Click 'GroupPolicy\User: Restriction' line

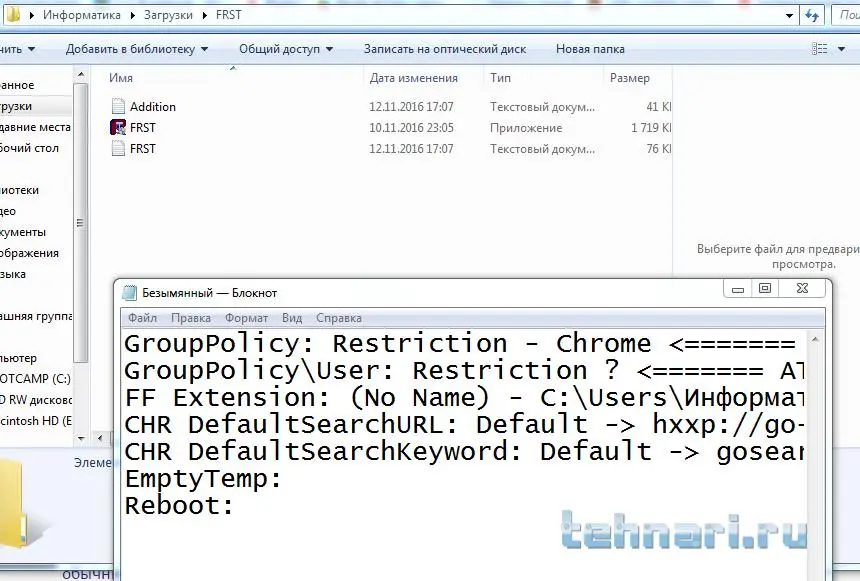[464, 371]
